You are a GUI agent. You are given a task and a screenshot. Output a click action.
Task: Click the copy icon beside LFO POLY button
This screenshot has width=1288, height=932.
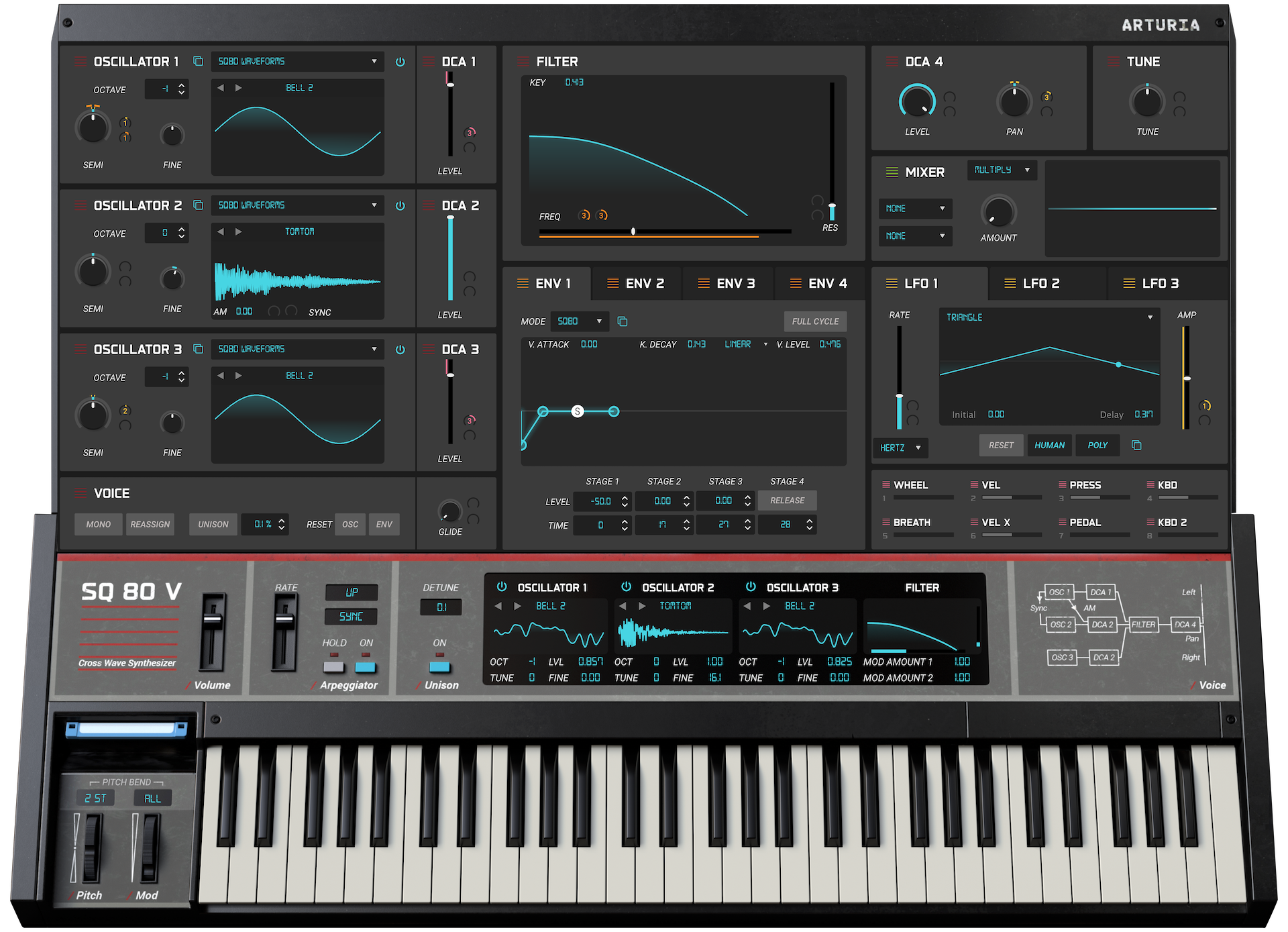tap(1136, 446)
